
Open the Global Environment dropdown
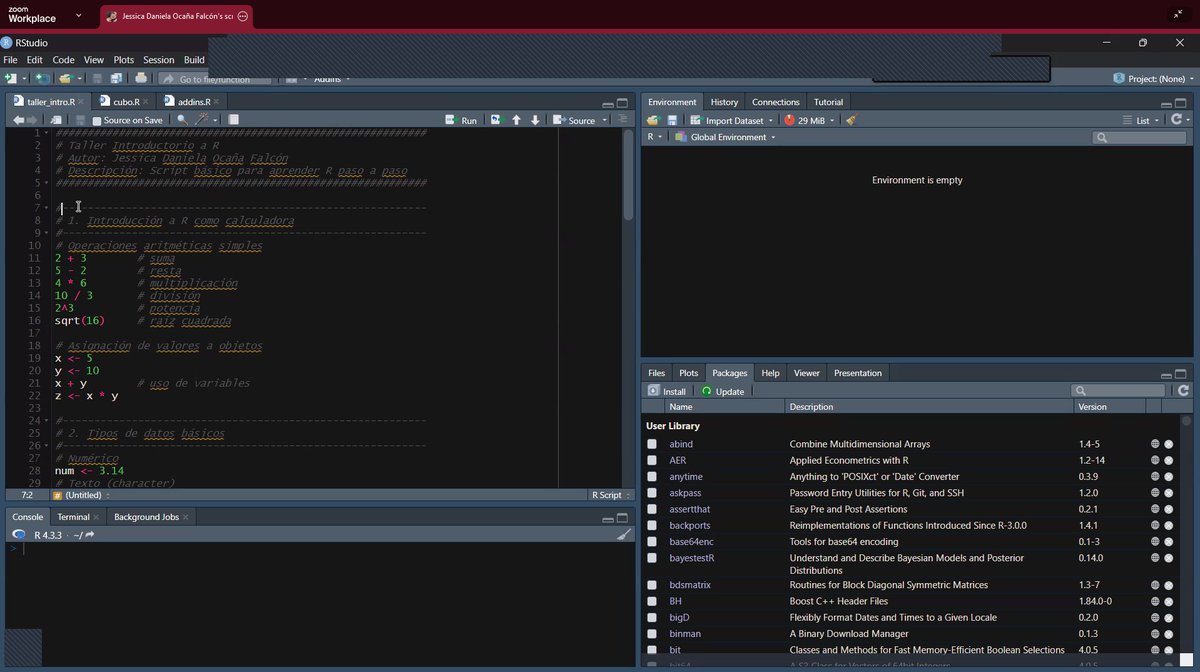724,137
